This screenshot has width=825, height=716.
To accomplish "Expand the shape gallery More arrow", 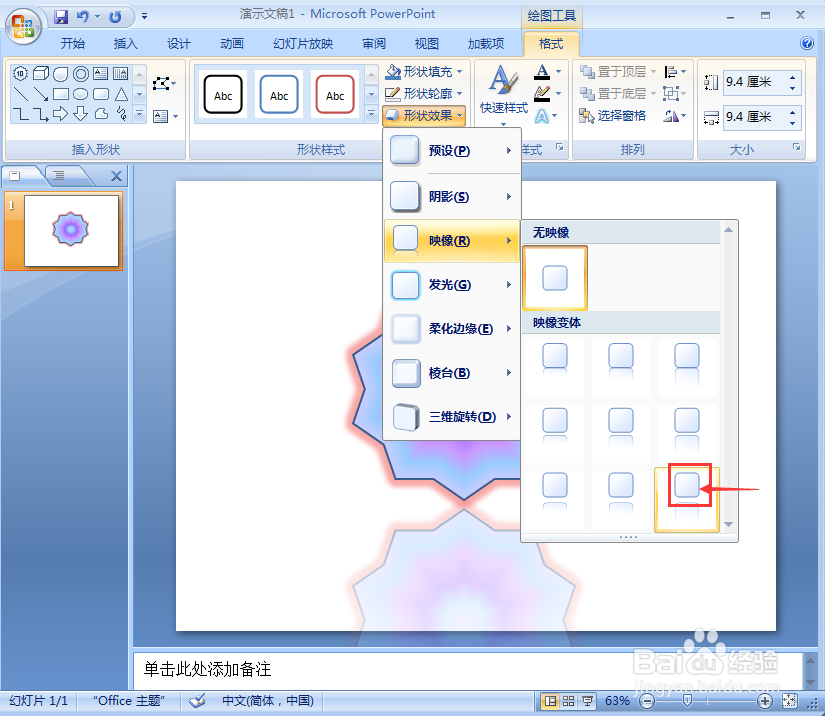I will (139, 113).
